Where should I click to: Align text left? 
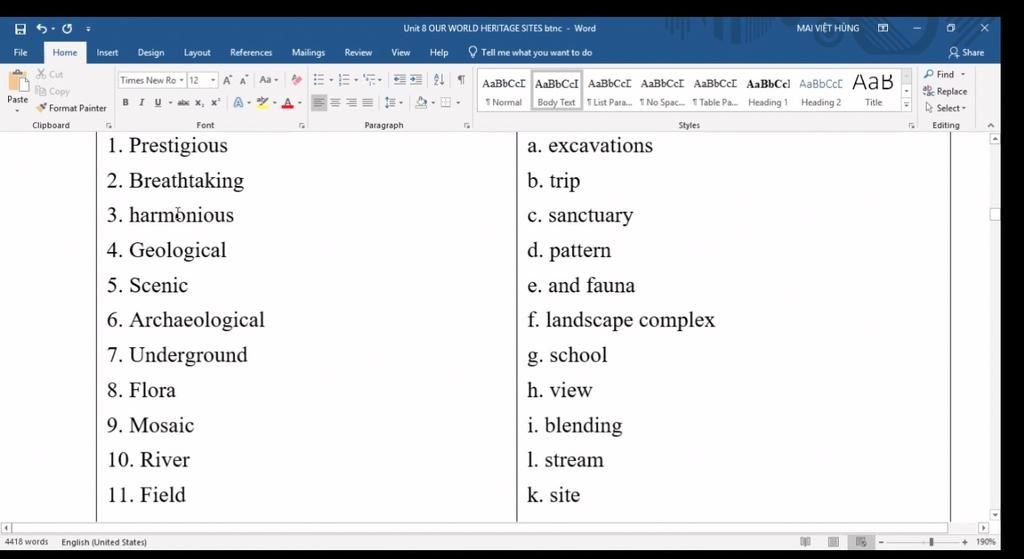(319, 103)
